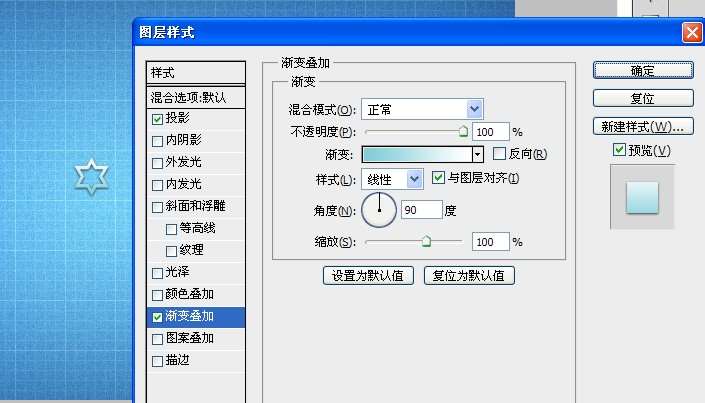Click the style preview thumbnail

click(642, 197)
